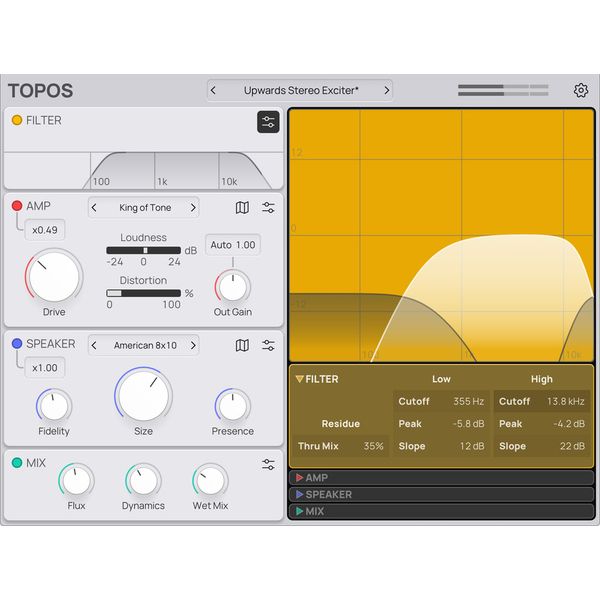Open the FILTER section settings sliders icon
The image size is (600, 600).
point(268,122)
